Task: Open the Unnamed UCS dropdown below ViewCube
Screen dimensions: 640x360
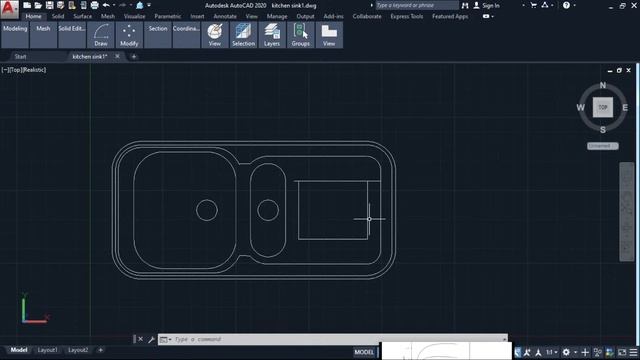Action: coord(603,146)
